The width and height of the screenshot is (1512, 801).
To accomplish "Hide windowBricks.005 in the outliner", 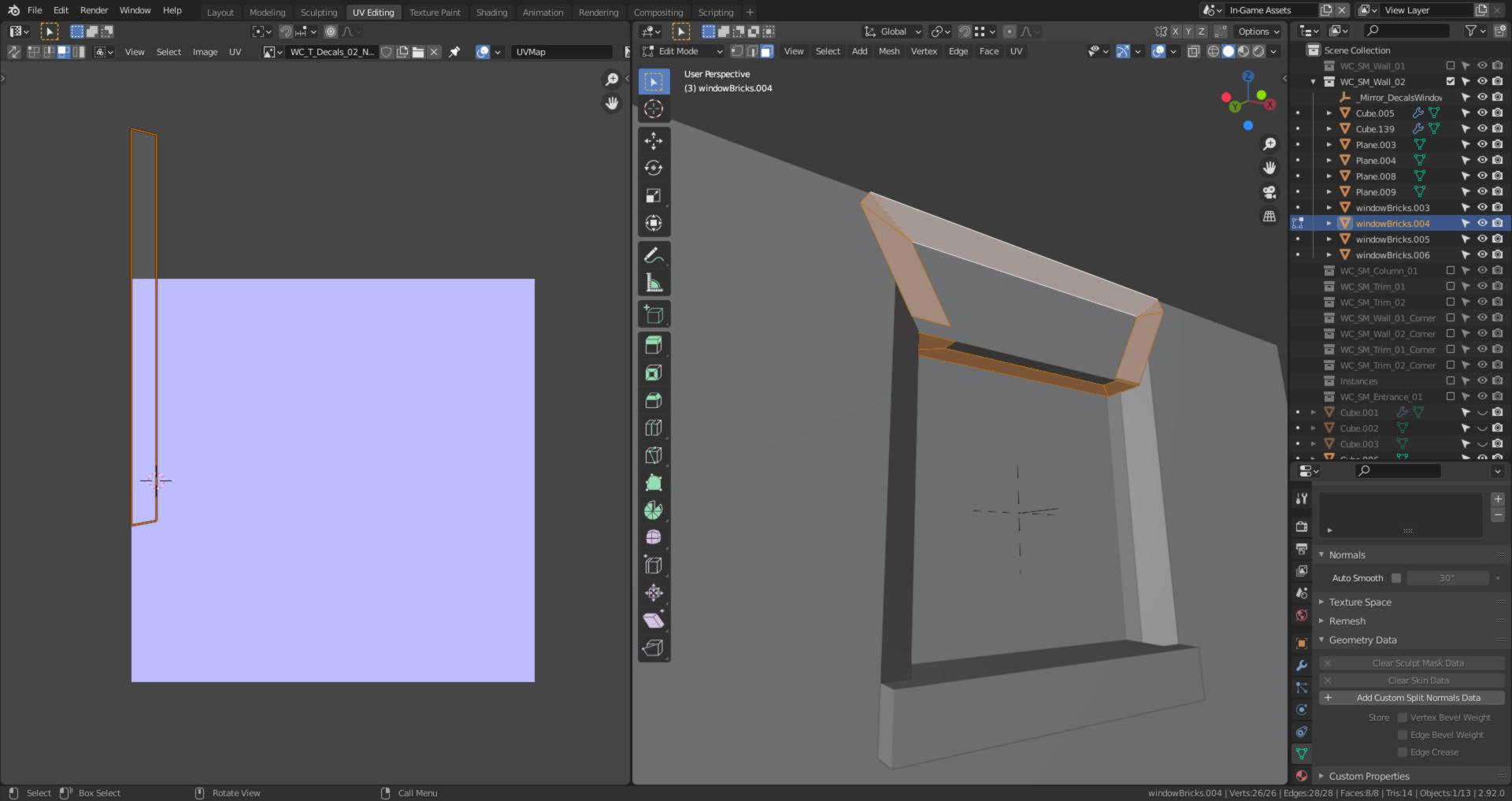I will pyautogui.click(x=1483, y=239).
